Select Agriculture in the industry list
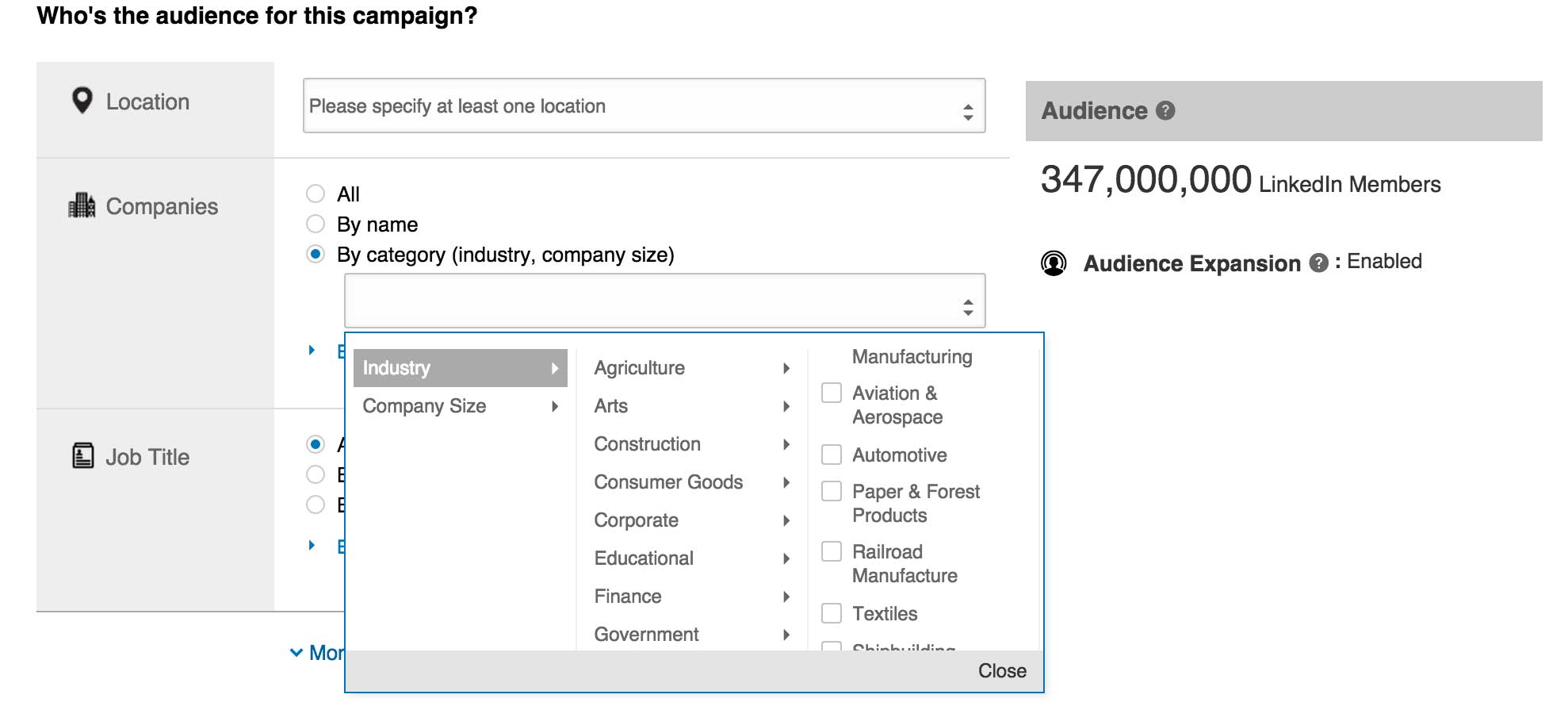Image resolution: width=1568 pixels, height=706 pixels. click(639, 367)
